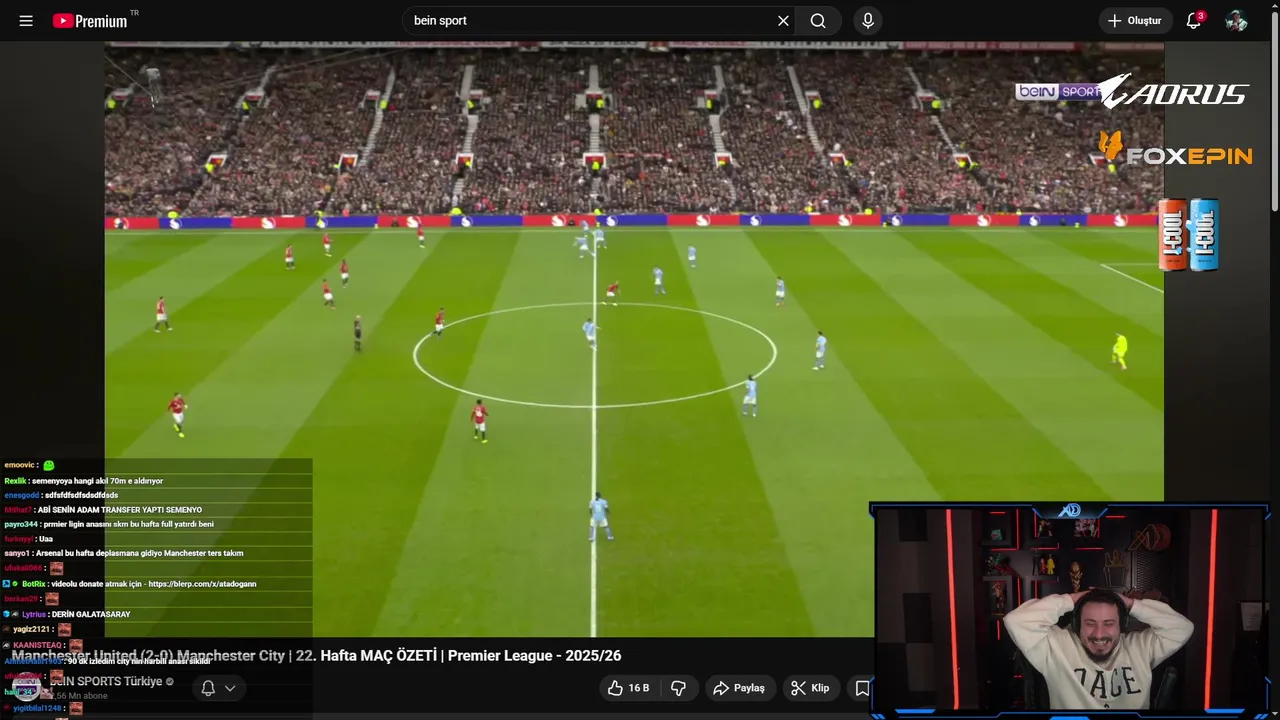Create a clip with Klip button

(810, 688)
